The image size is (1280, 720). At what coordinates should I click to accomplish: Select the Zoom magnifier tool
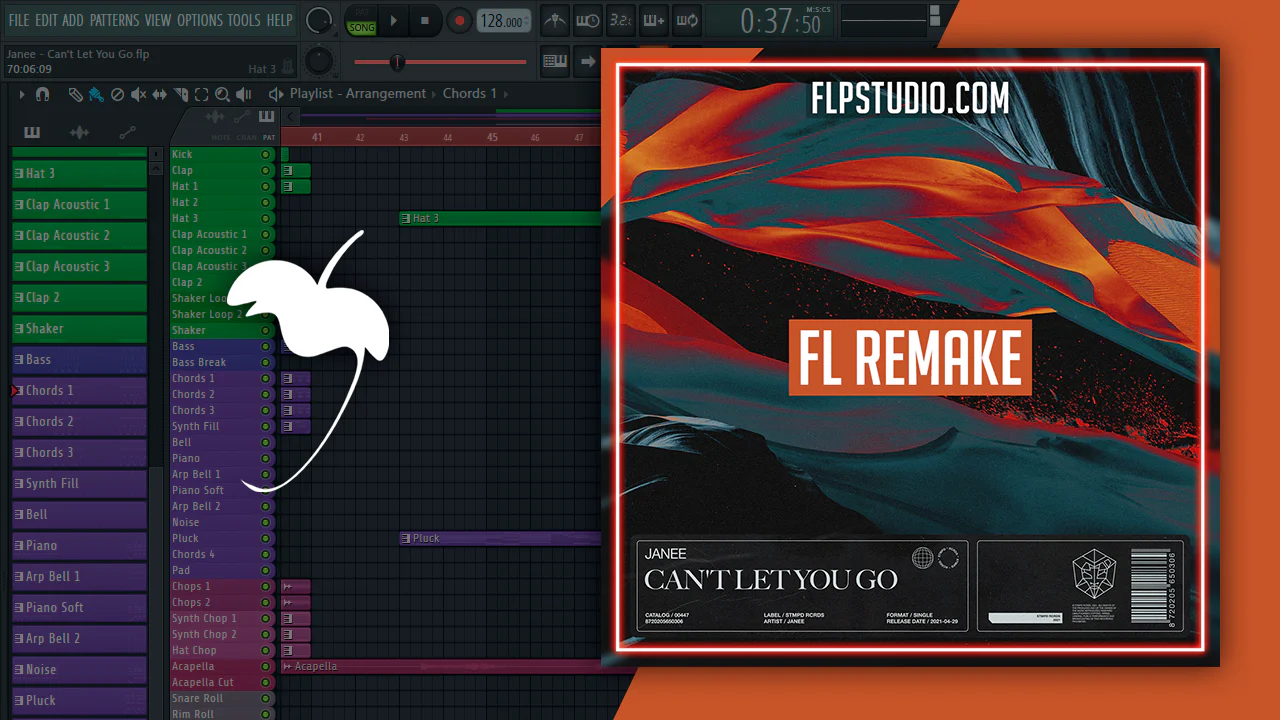coord(222,94)
